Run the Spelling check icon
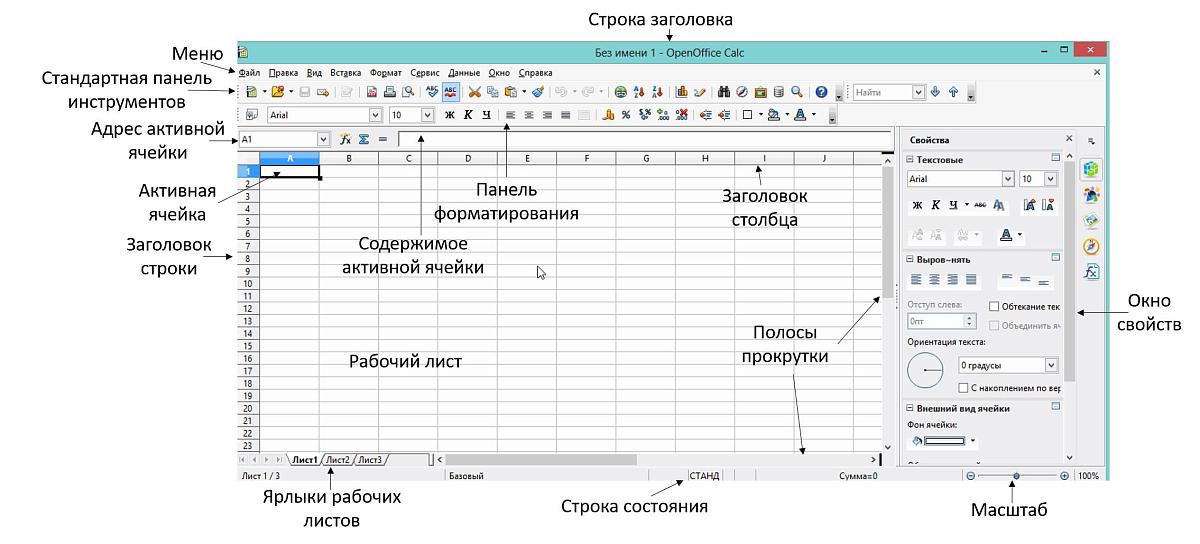Image resolution: width=1200 pixels, height=544 pixels. [x=432, y=92]
